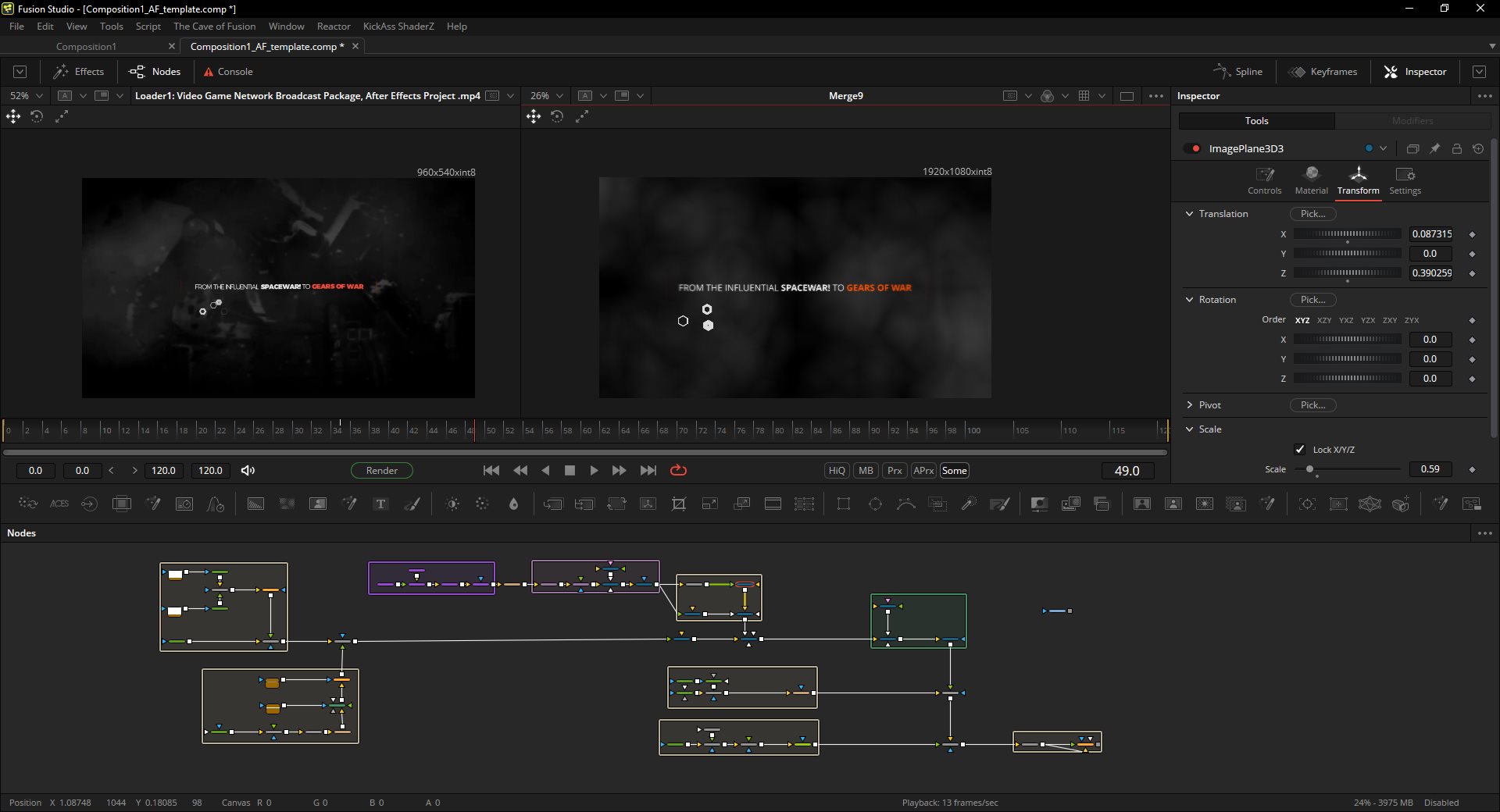Toggle the Lock X/Y/Z checkbox
1500x812 pixels.
pos(1300,449)
